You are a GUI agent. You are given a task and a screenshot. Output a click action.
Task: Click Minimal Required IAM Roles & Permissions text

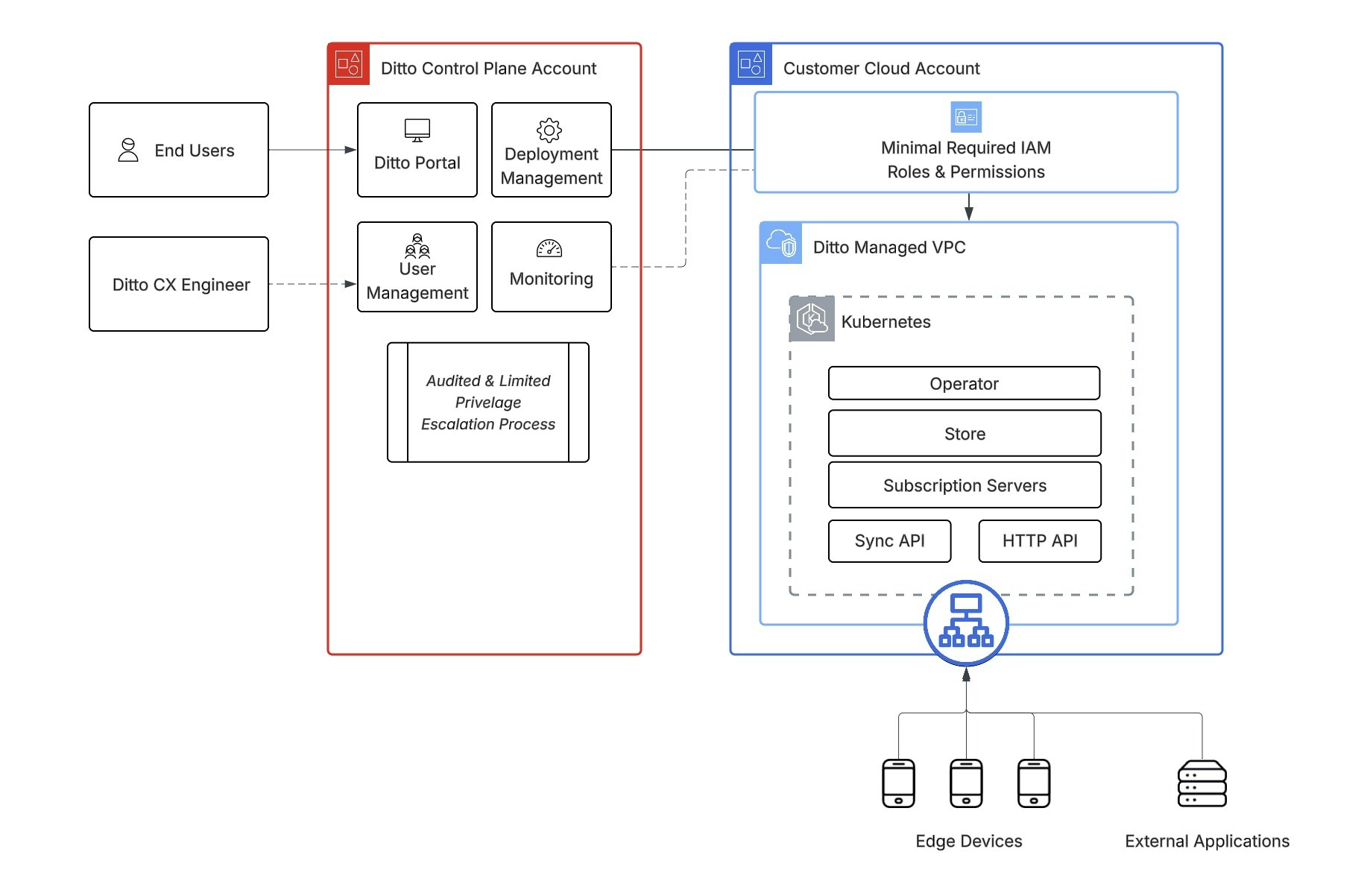pyautogui.click(x=966, y=160)
